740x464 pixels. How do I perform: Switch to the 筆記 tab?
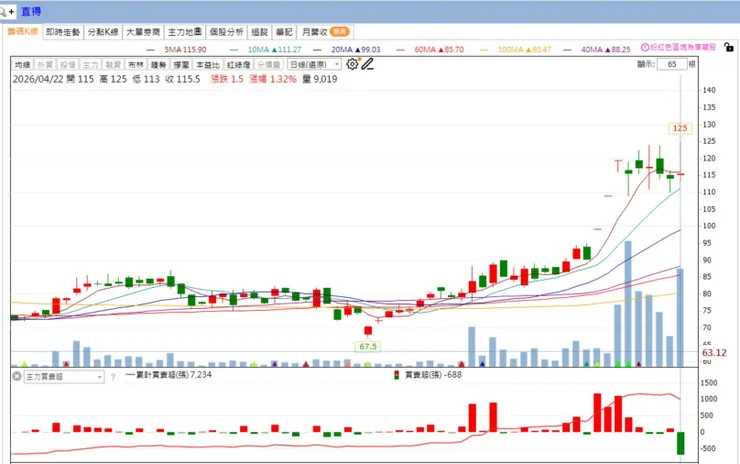point(284,32)
